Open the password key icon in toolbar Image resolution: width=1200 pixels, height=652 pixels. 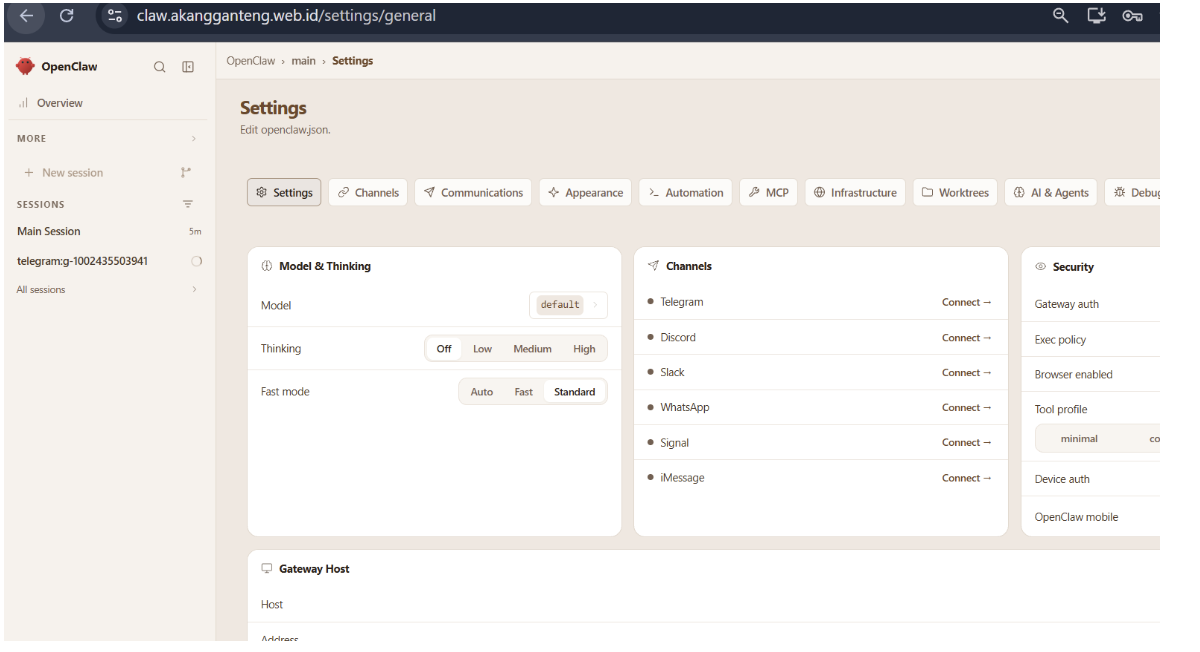(1132, 15)
